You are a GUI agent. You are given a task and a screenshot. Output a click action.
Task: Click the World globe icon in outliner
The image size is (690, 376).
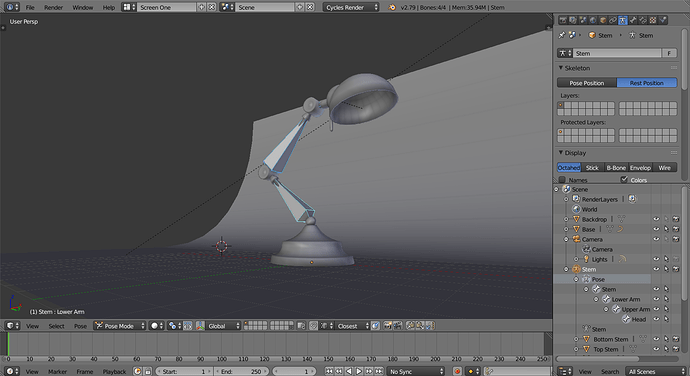pos(576,209)
